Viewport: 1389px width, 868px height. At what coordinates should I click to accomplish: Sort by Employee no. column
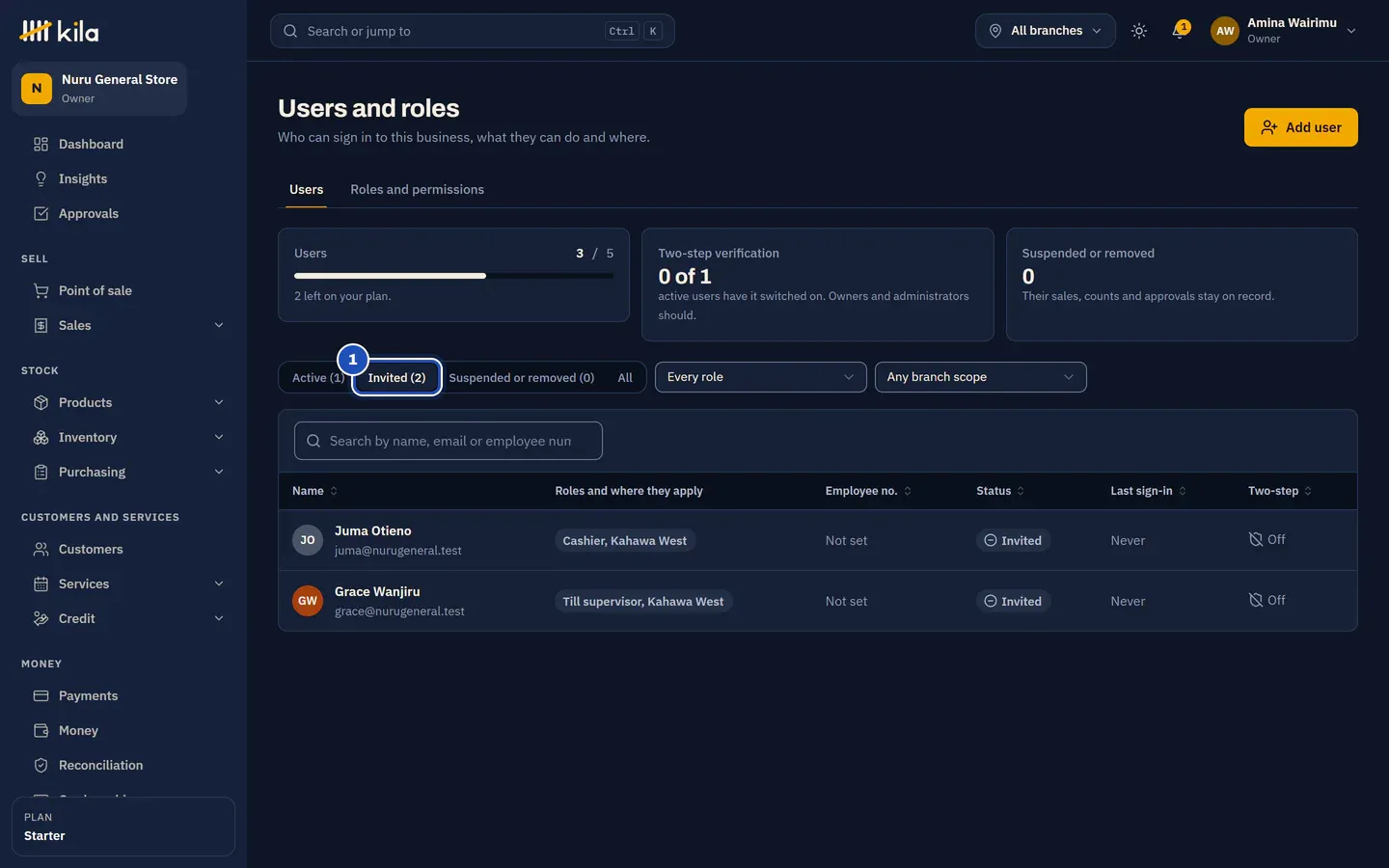(868, 491)
